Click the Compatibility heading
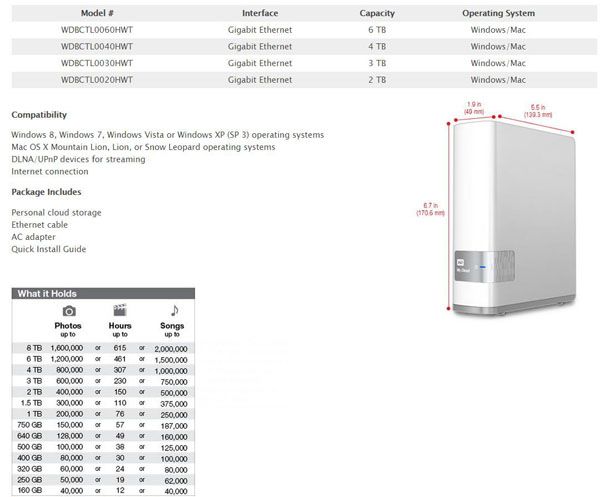The height and width of the screenshot is (497, 600). [39, 115]
